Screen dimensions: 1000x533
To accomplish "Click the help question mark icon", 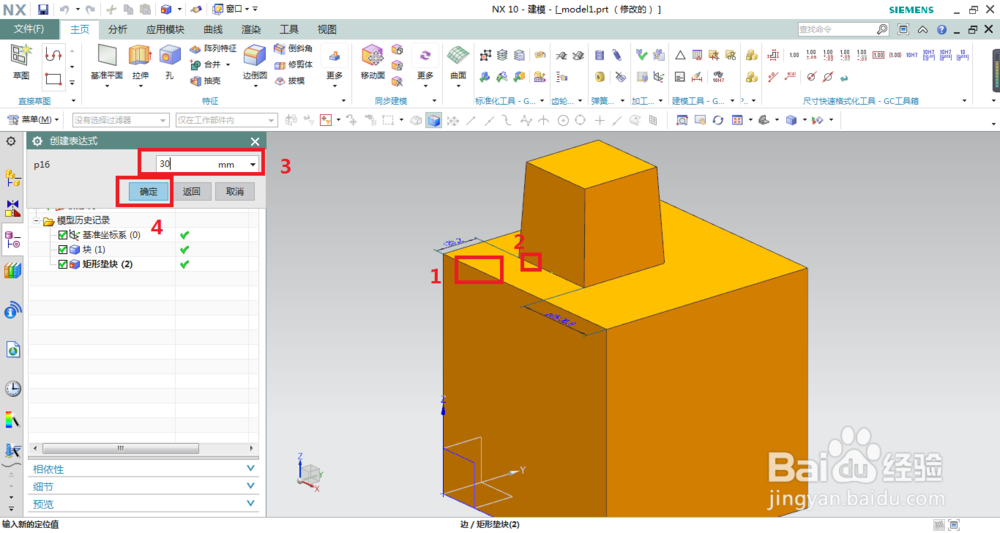I will pyautogui.click(x=941, y=29).
